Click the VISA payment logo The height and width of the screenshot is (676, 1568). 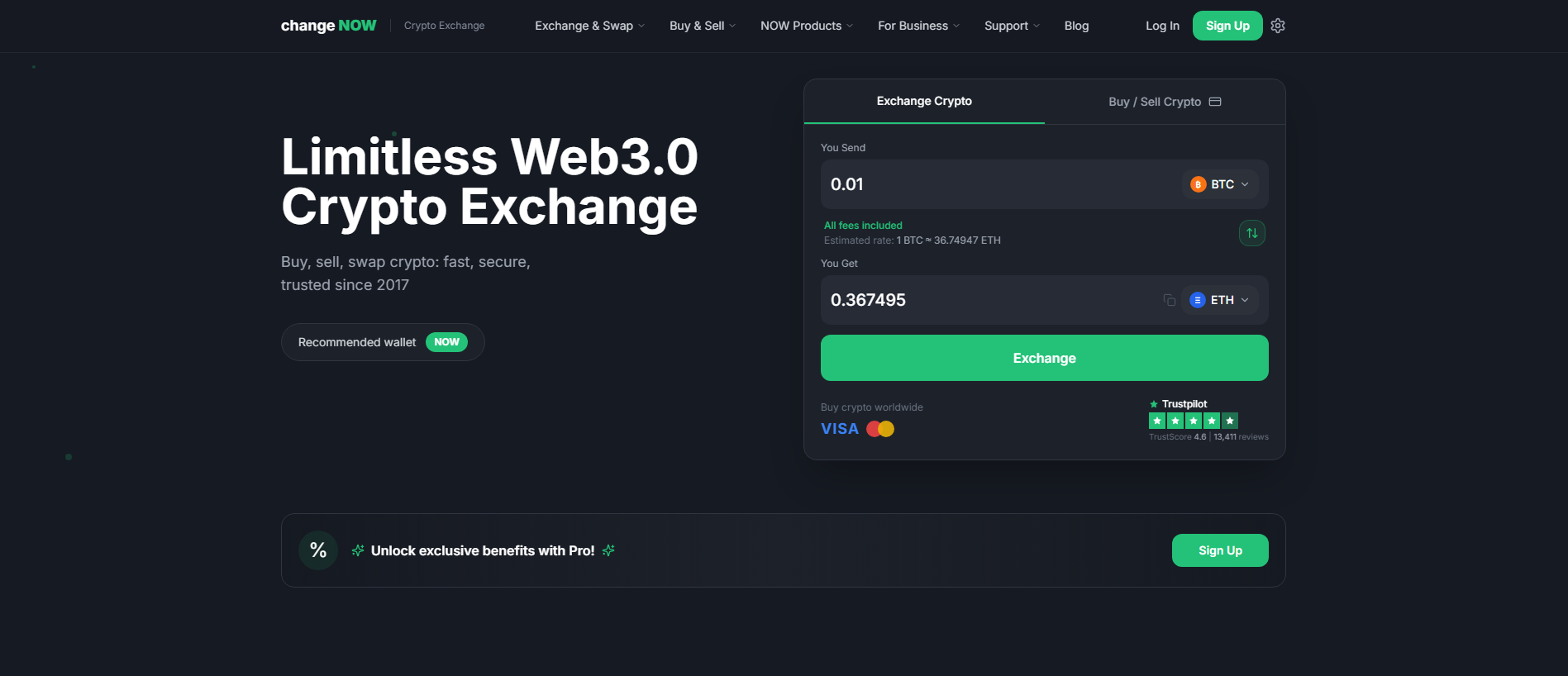(840, 429)
